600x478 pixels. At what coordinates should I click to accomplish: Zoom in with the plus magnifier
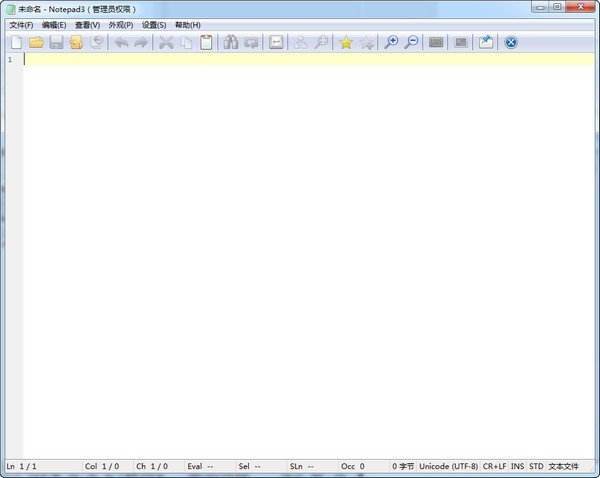tap(391, 42)
